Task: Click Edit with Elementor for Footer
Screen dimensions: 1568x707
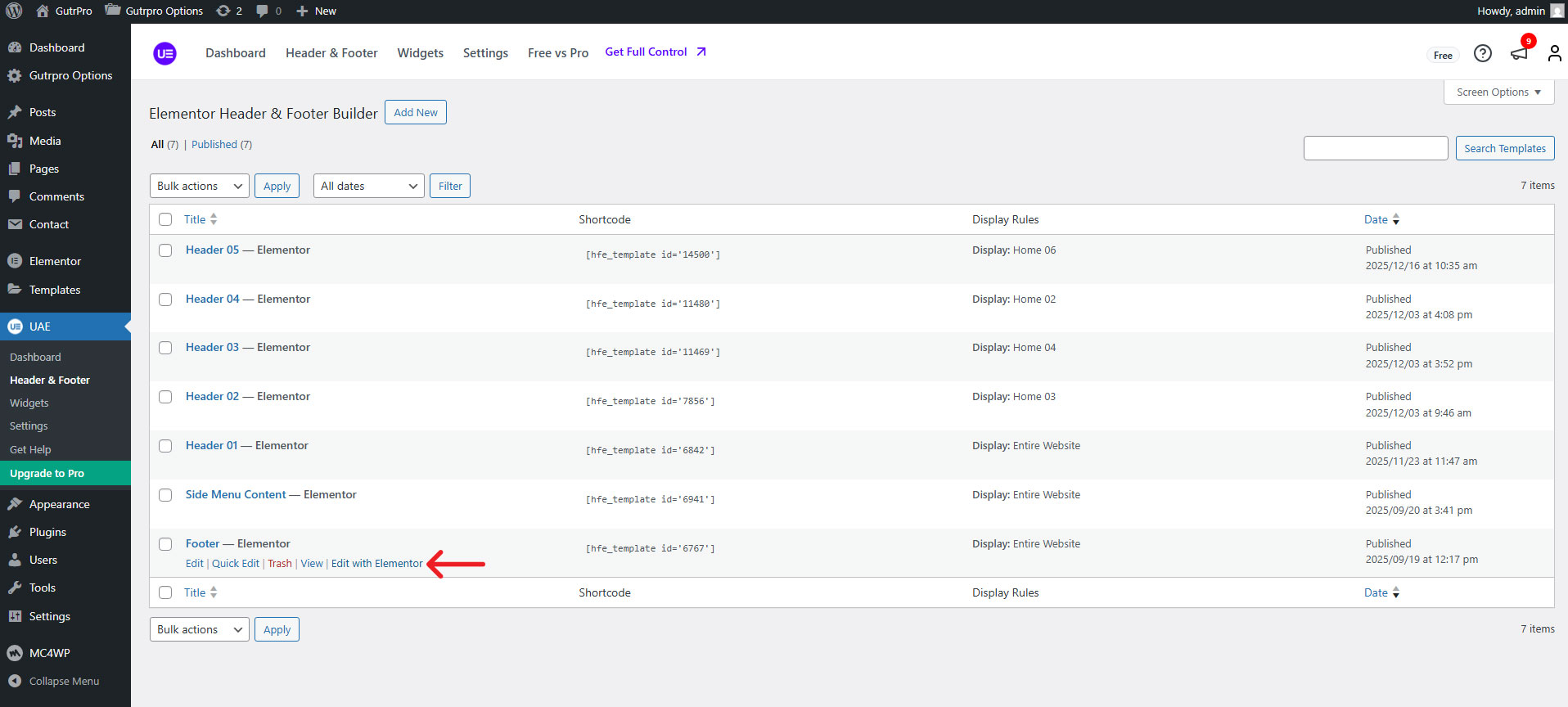Action: click(x=376, y=564)
